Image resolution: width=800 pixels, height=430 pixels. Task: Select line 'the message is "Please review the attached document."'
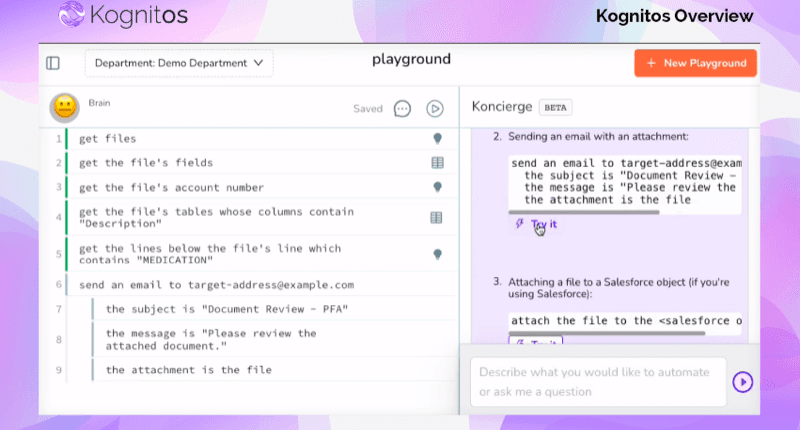click(211, 339)
